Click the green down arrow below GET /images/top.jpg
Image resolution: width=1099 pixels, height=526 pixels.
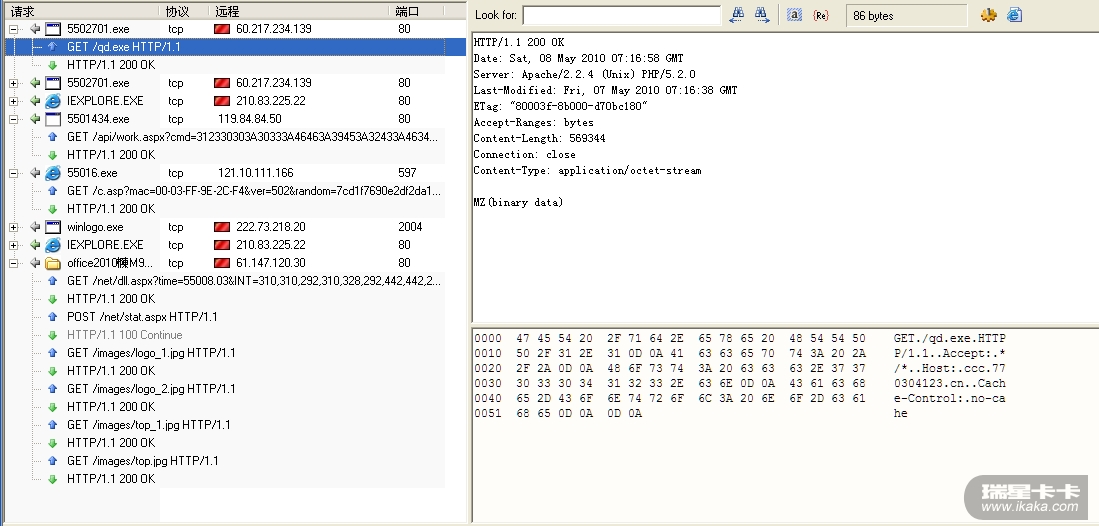pos(53,479)
